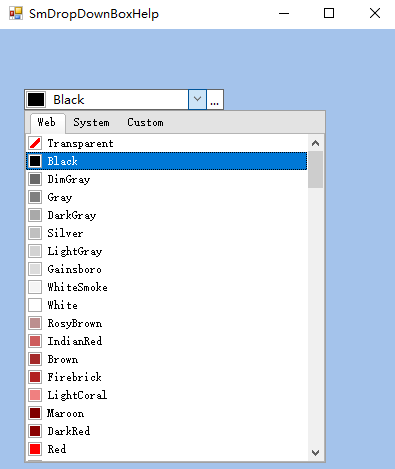The height and width of the screenshot is (469, 395).
Task: Select IndianRed list item
Action: click(x=167, y=341)
